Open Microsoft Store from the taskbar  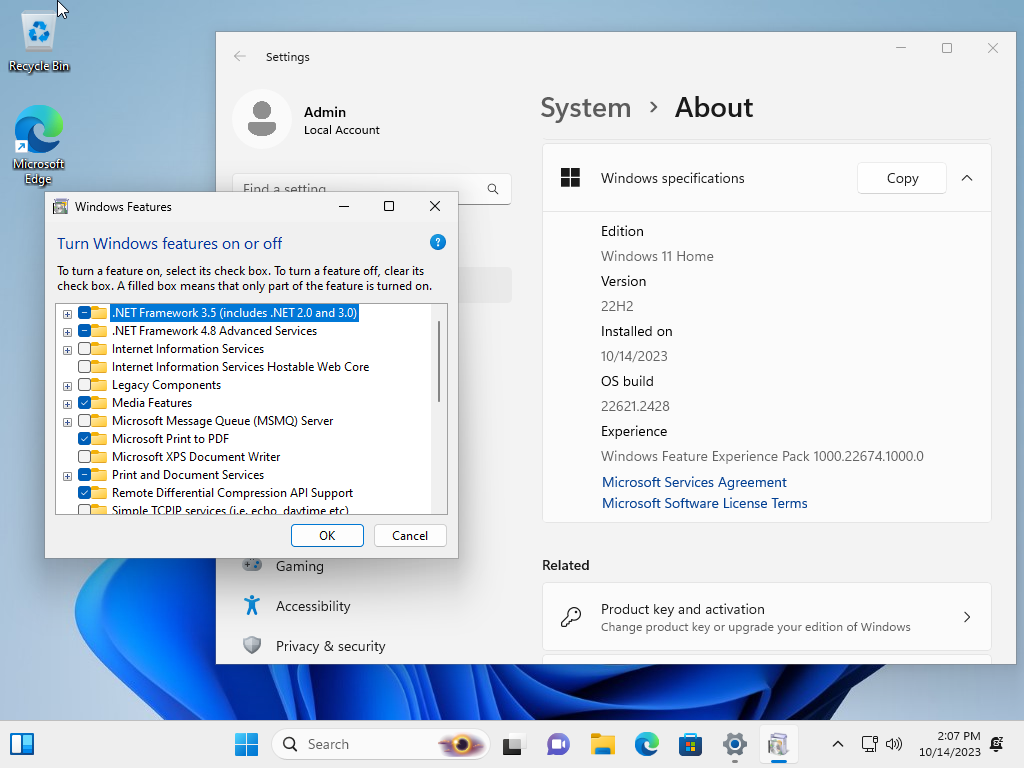click(x=690, y=744)
